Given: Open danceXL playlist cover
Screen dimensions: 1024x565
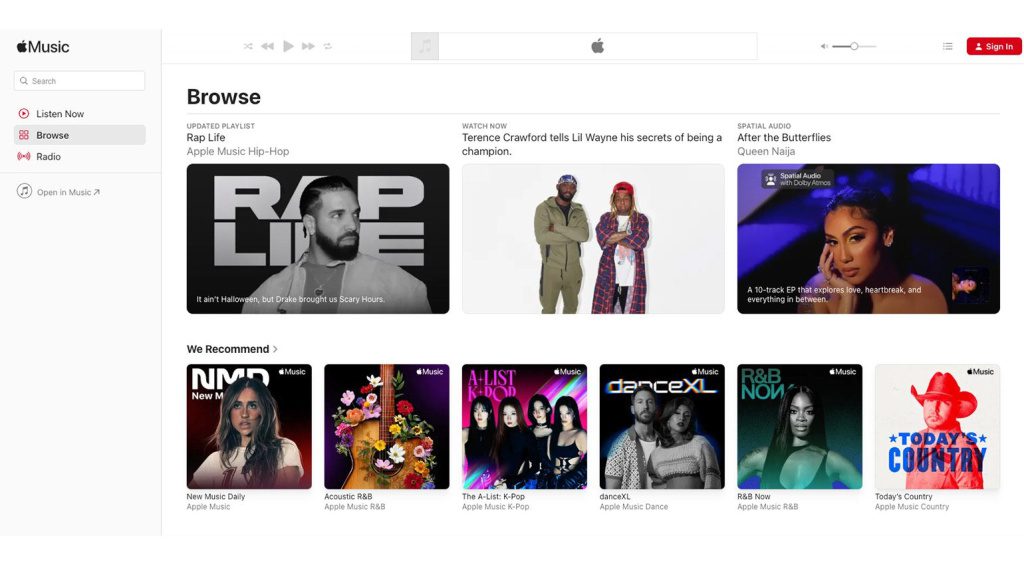Looking at the screenshot, I should coord(662,427).
